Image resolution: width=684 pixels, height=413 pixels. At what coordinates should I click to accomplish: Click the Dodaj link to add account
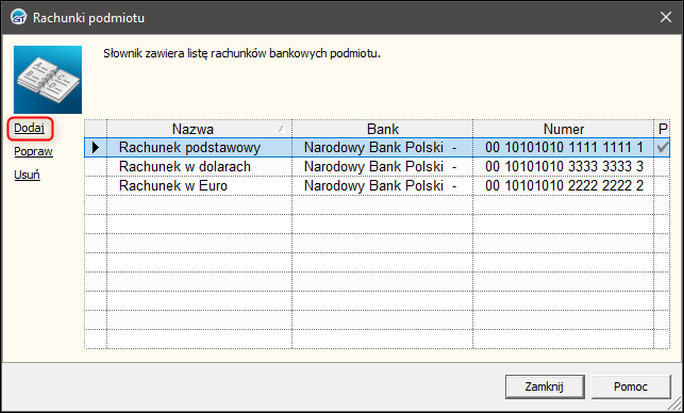pos(29,128)
